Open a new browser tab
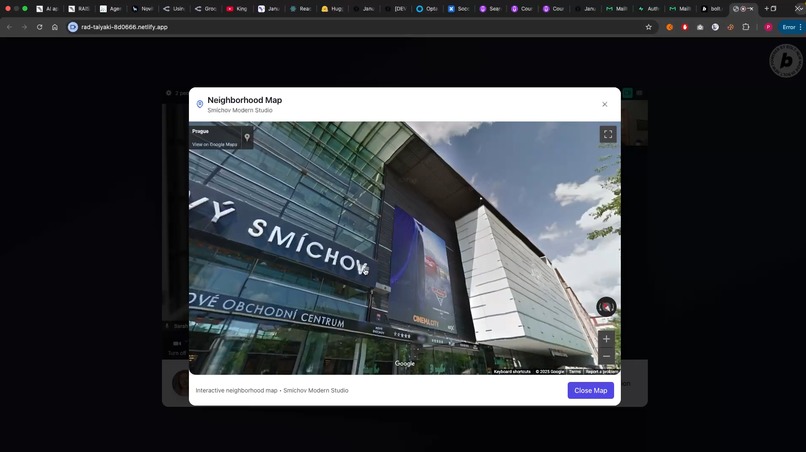The image size is (806, 452). click(766, 9)
